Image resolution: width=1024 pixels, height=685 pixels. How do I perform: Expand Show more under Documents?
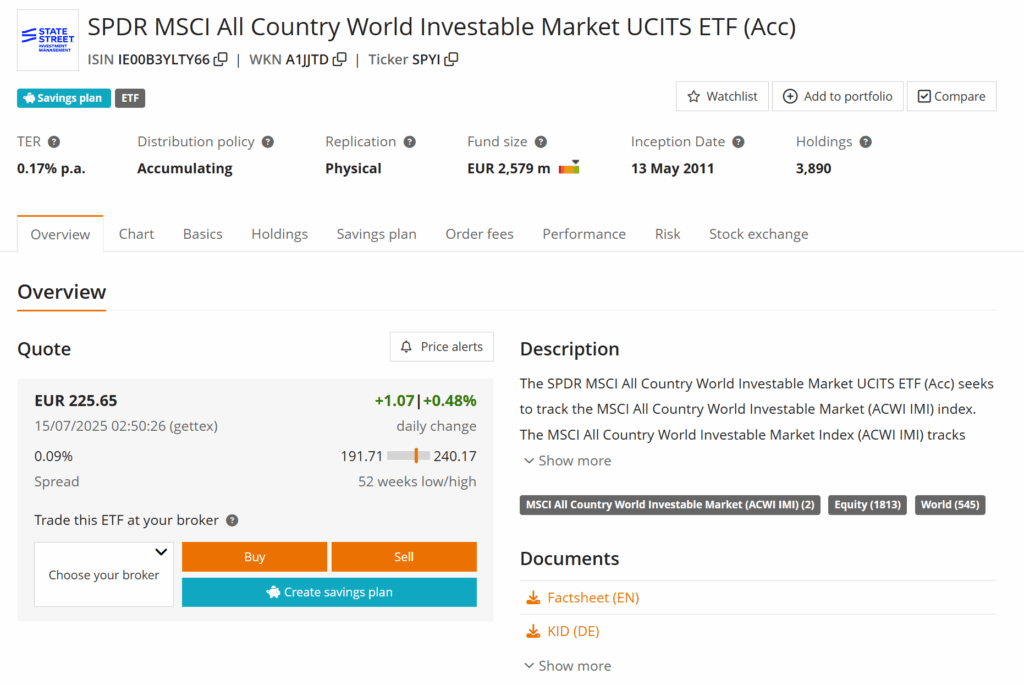(x=567, y=666)
